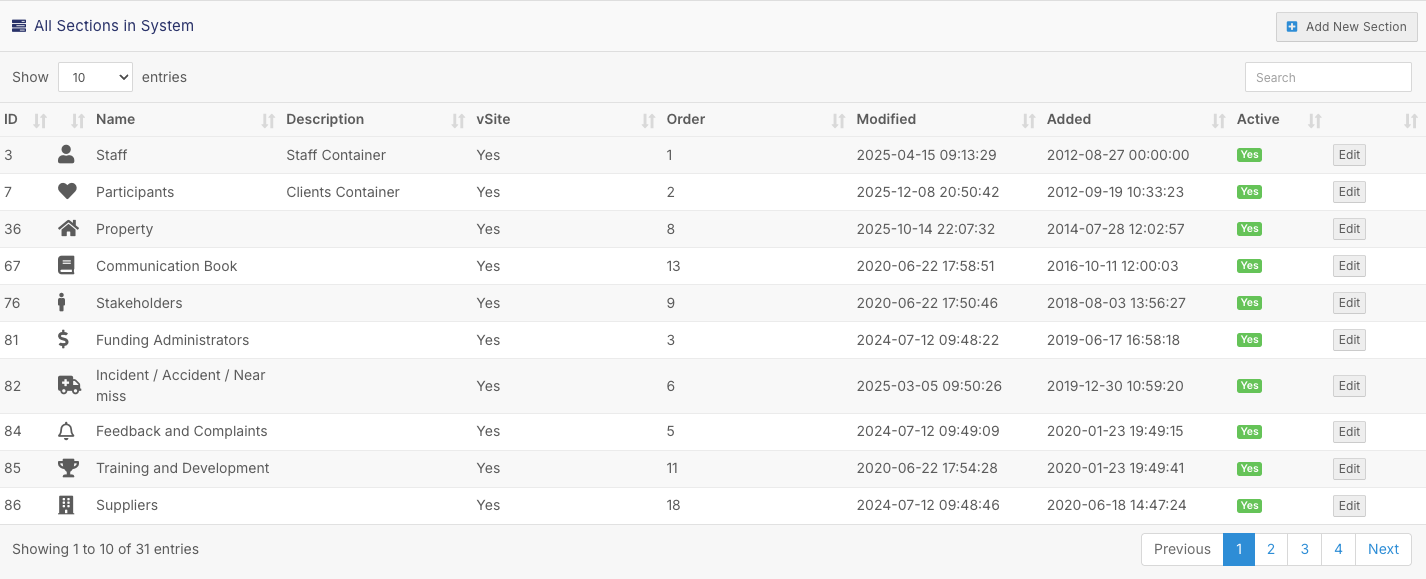Click the ID value 76

(x=13, y=303)
